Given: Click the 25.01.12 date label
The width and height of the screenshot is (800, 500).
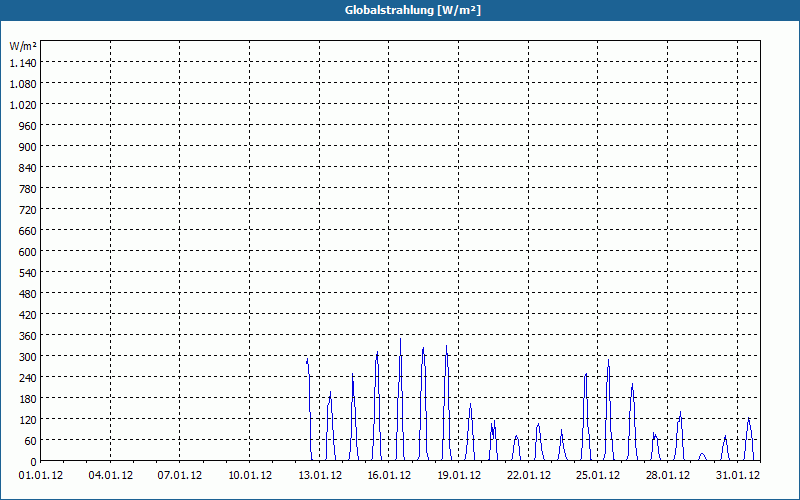Looking at the screenshot, I should click(x=598, y=476).
